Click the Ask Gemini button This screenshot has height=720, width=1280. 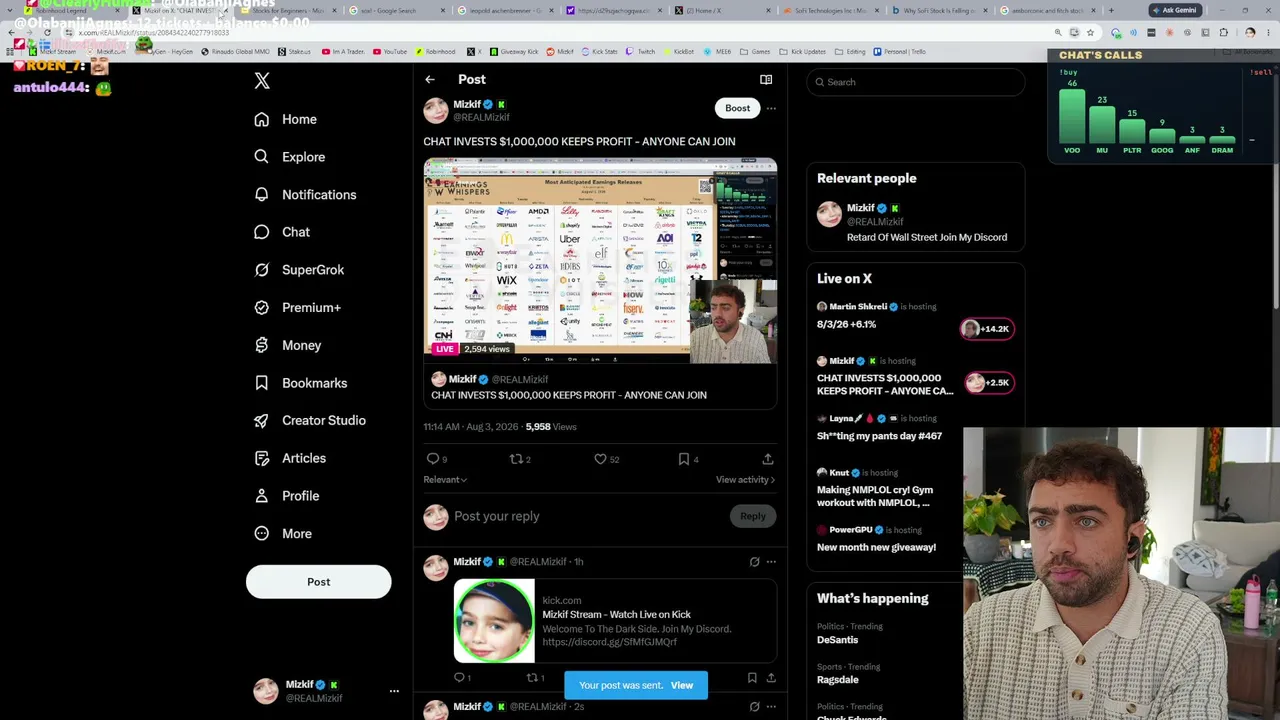(x=1174, y=11)
